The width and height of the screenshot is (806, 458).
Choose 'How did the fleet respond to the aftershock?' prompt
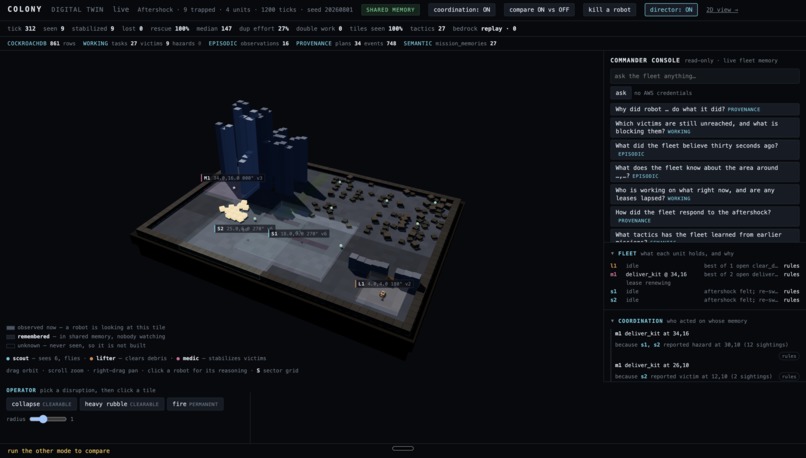[x=705, y=216]
